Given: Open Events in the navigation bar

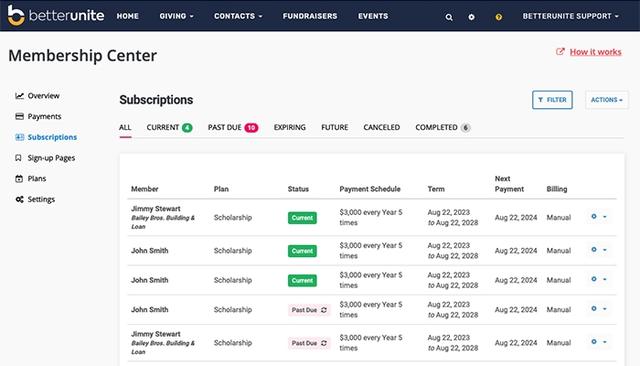Looking at the screenshot, I should (373, 16).
